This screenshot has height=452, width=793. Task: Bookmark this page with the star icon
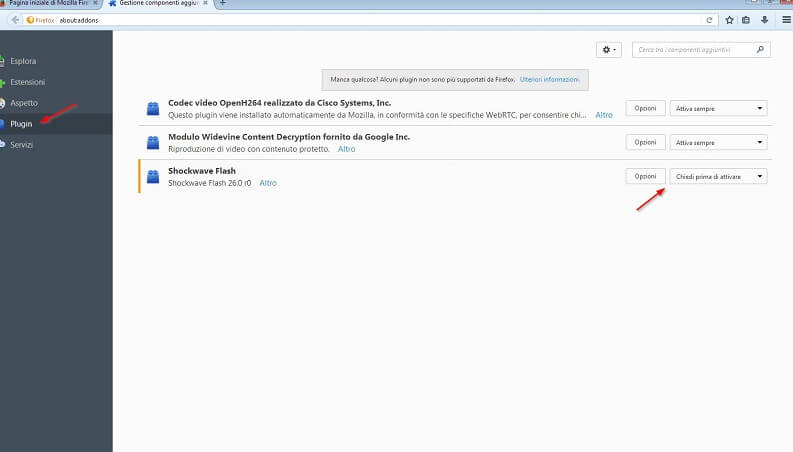coord(729,20)
